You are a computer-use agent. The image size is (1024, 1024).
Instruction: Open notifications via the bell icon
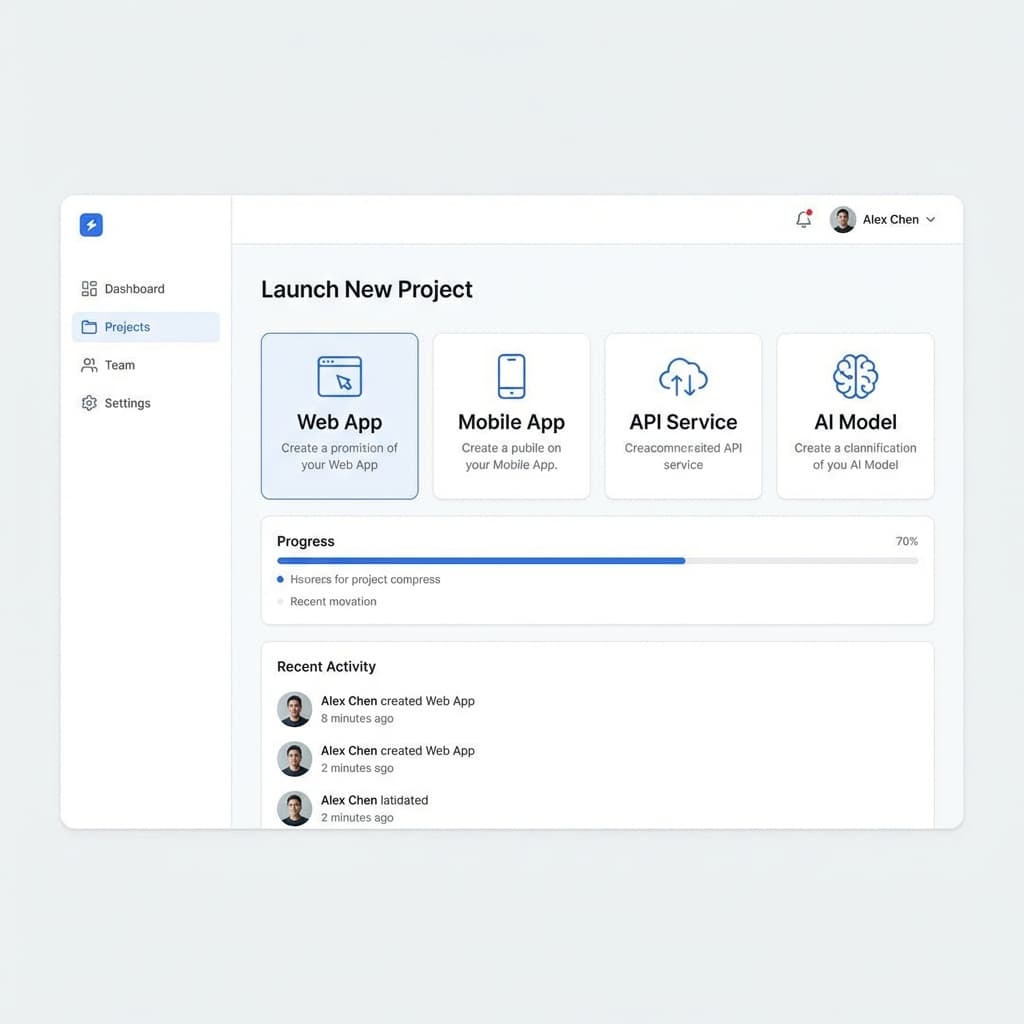(x=803, y=219)
